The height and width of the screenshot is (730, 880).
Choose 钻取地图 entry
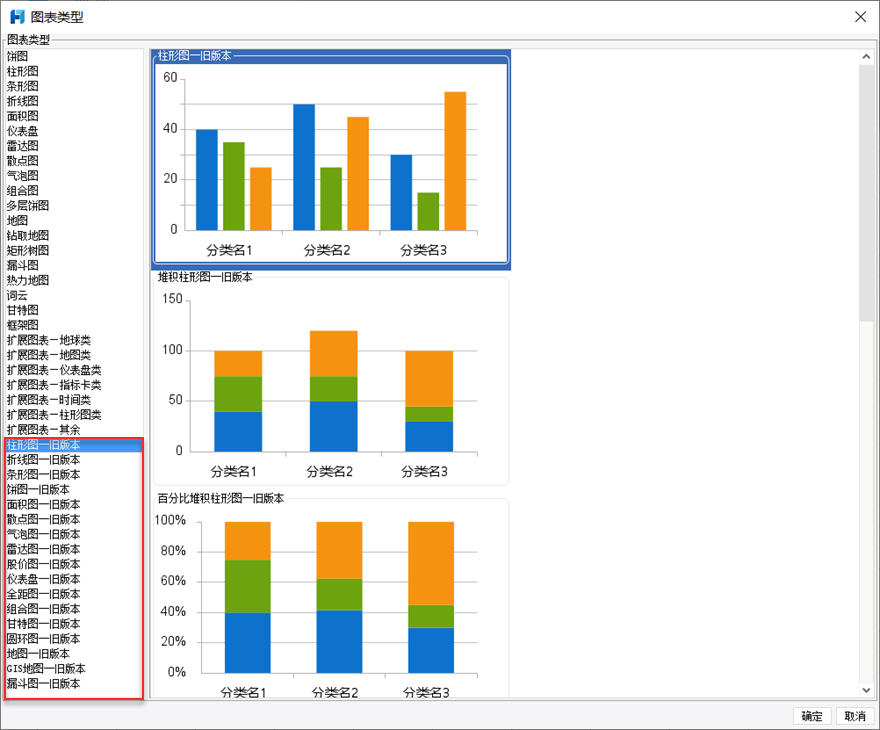(28, 235)
